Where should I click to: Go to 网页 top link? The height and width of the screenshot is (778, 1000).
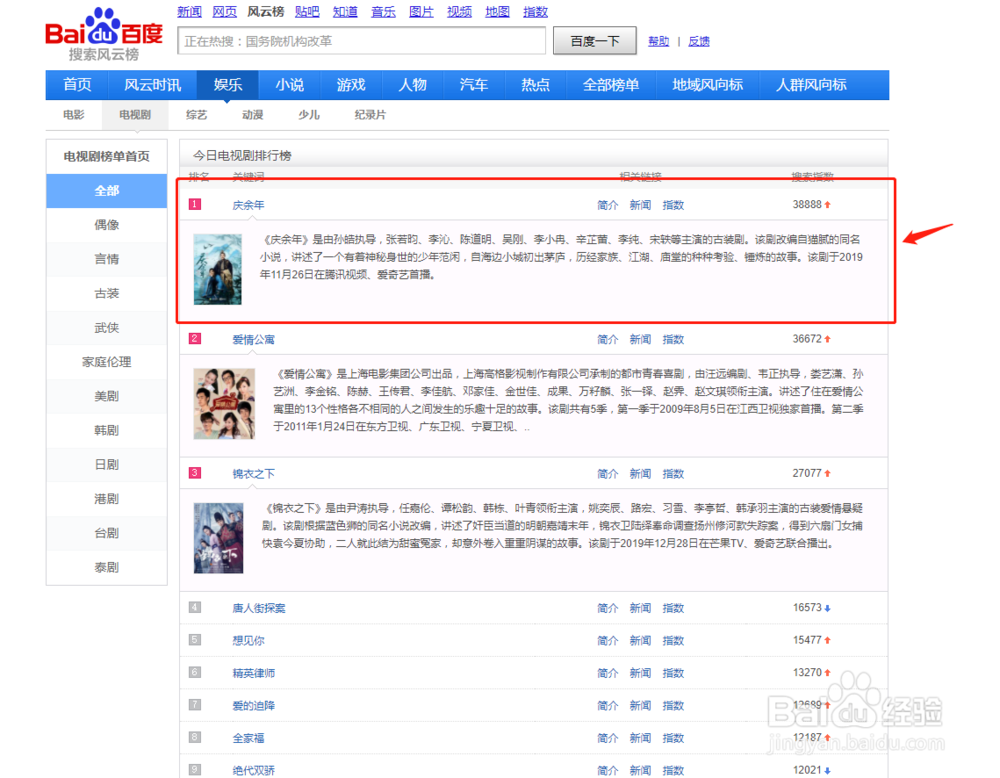224,11
